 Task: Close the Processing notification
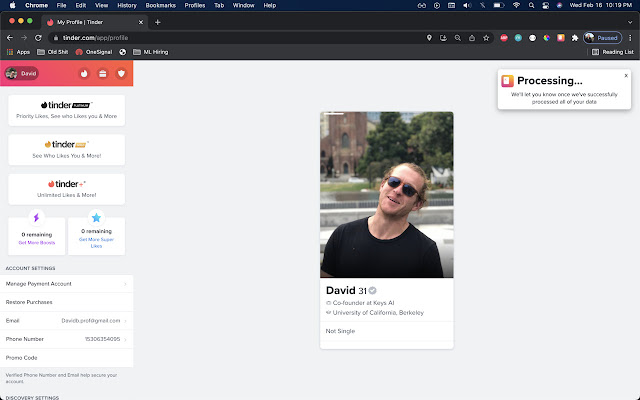coord(626,76)
